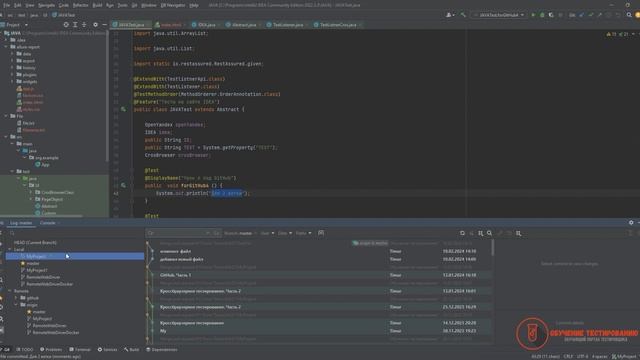Open the Dependencies tool window button
The image size is (640, 360).
point(162,349)
